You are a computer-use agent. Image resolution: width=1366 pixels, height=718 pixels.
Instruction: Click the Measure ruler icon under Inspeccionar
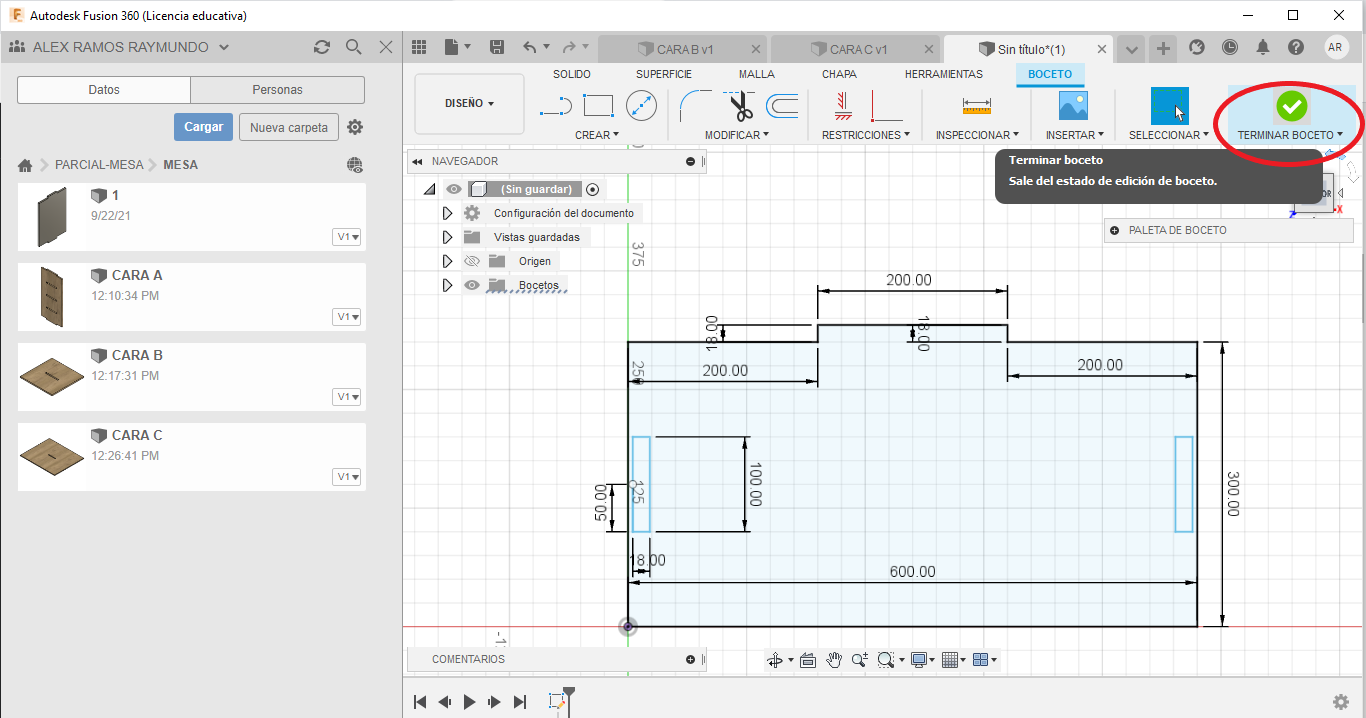[976, 105]
